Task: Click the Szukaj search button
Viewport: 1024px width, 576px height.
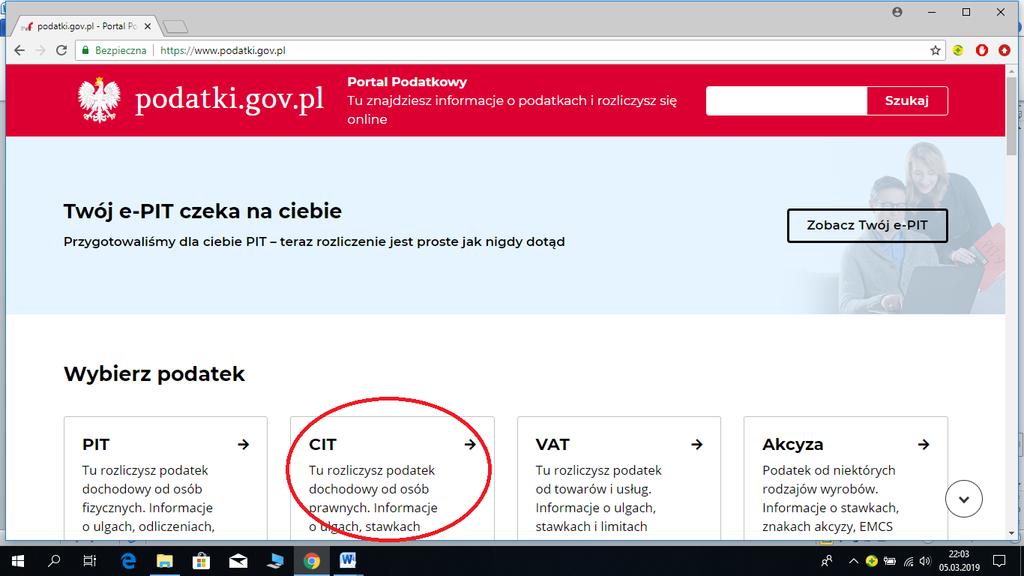Action: (x=906, y=101)
